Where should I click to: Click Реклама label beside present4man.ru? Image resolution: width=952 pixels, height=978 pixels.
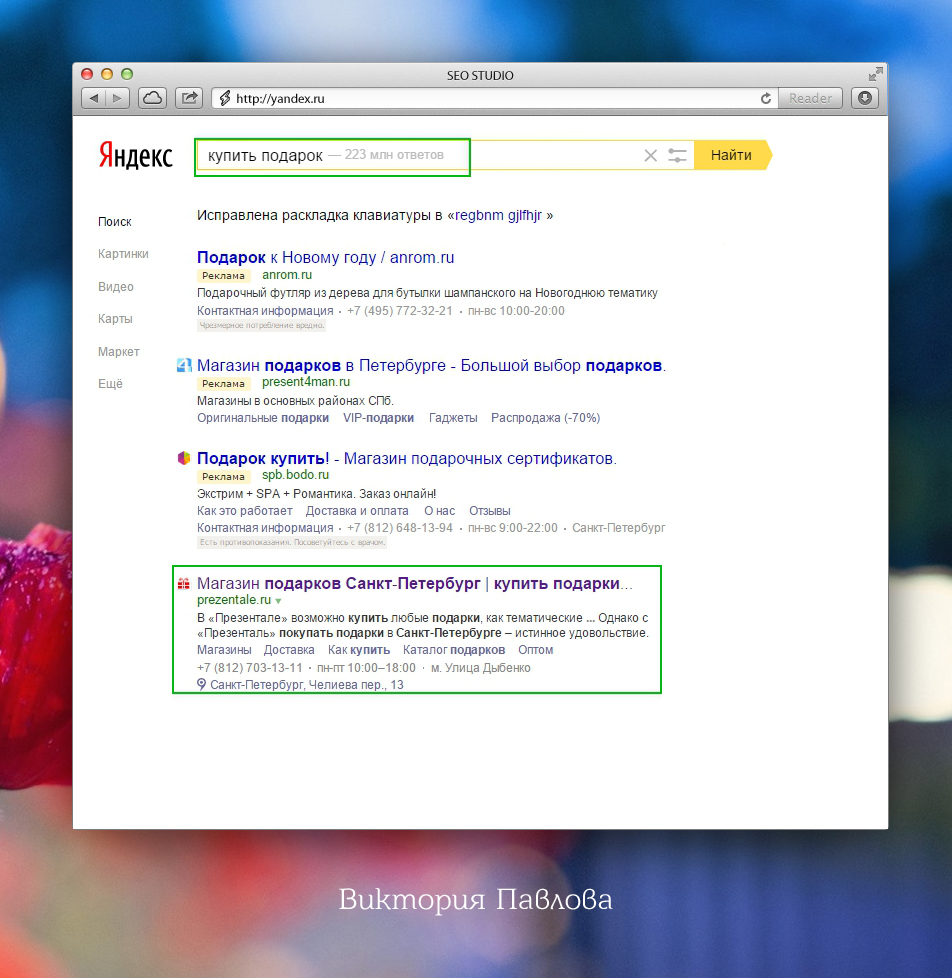click(x=223, y=384)
